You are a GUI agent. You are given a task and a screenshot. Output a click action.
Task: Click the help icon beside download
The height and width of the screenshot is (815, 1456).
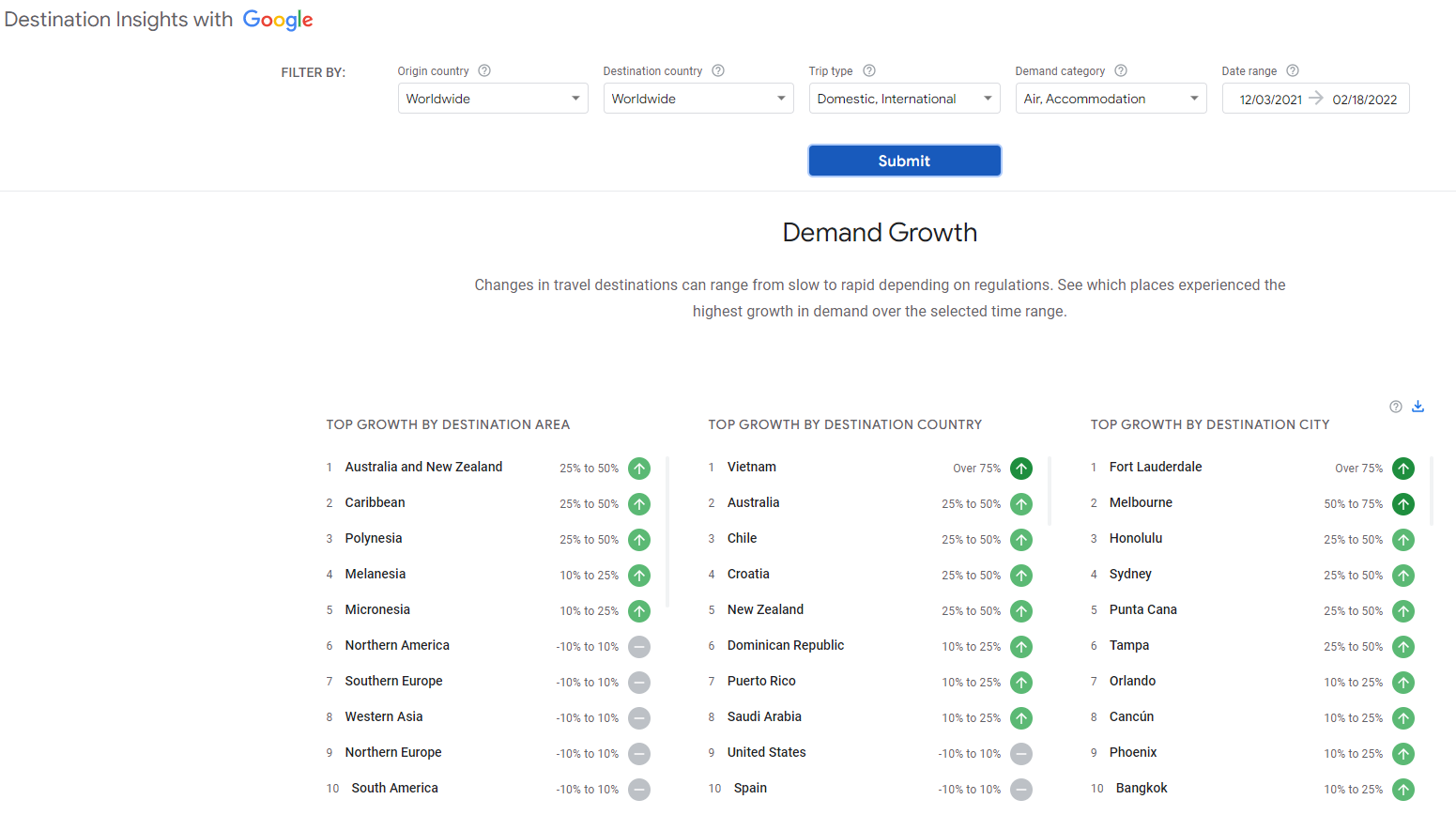[x=1396, y=407]
